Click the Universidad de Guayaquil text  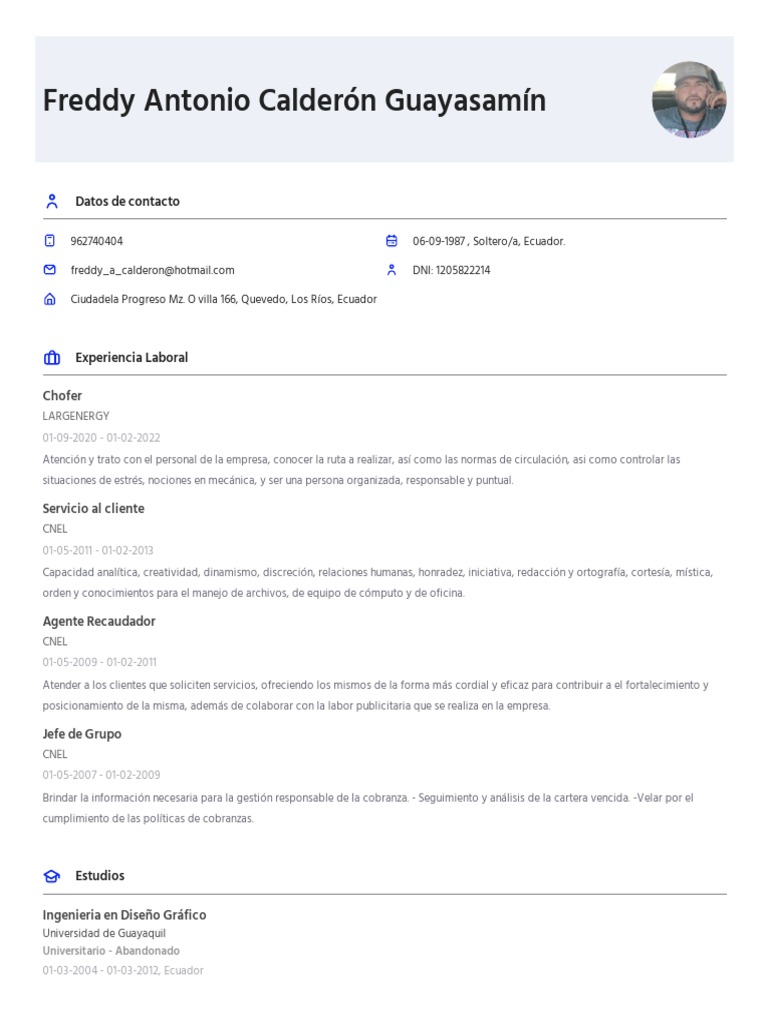(104, 933)
